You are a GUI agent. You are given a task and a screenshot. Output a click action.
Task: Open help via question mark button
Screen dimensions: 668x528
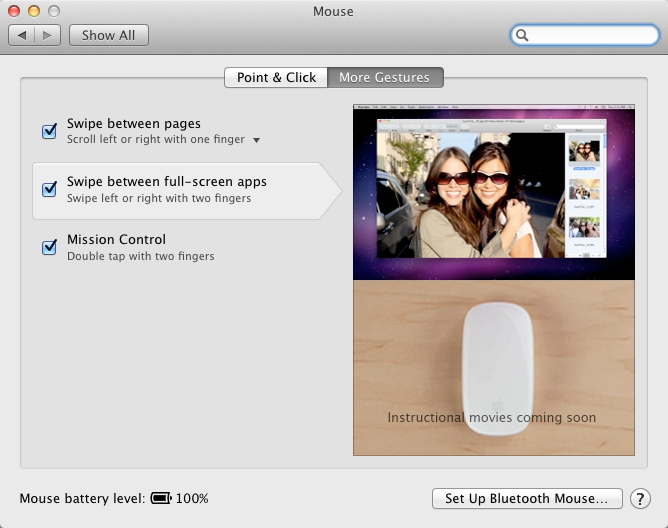(640, 498)
